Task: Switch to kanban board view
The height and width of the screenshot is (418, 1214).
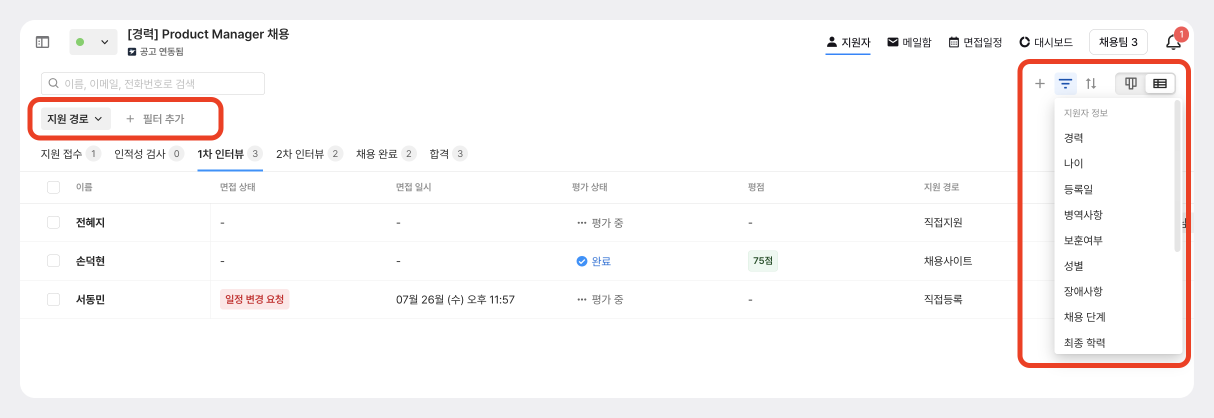Action: [1131, 84]
